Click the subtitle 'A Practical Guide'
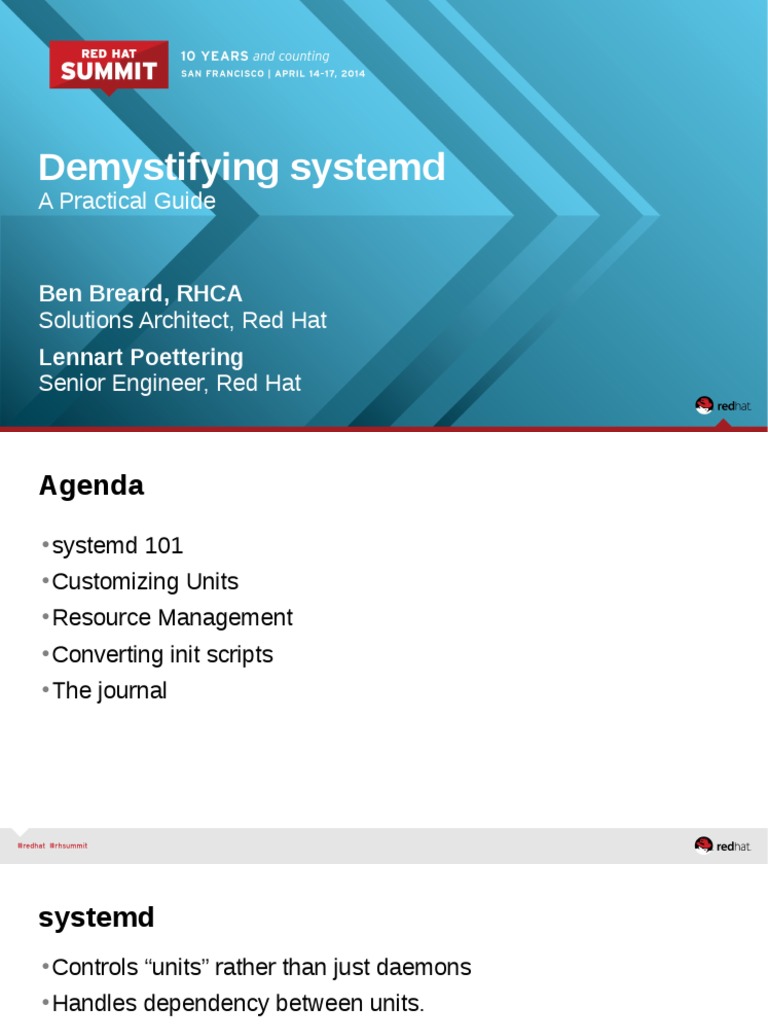The width and height of the screenshot is (768, 1024). 127,200
